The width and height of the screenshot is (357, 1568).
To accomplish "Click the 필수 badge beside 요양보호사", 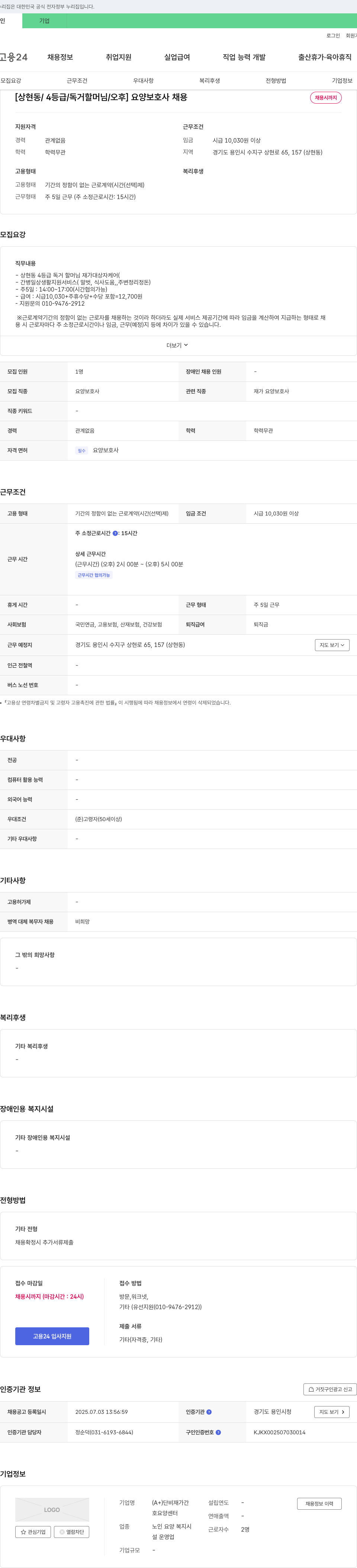I will pyautogui.click(x=82, y=450).
